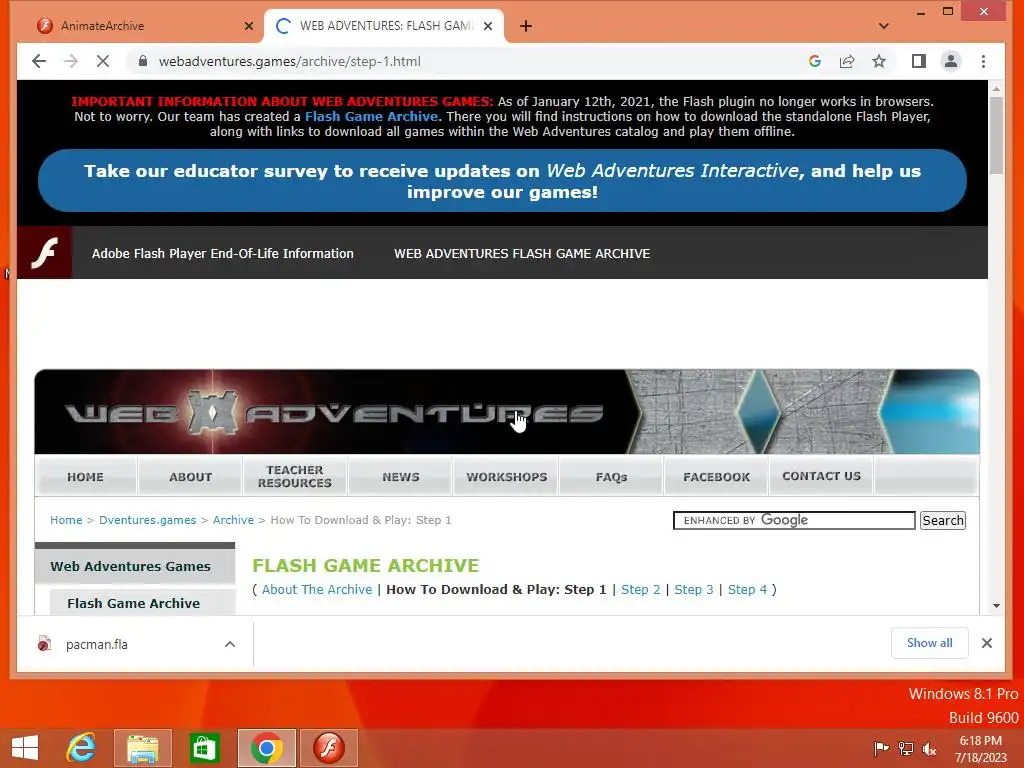Click the red Flash logo icon

coord(44,253)
